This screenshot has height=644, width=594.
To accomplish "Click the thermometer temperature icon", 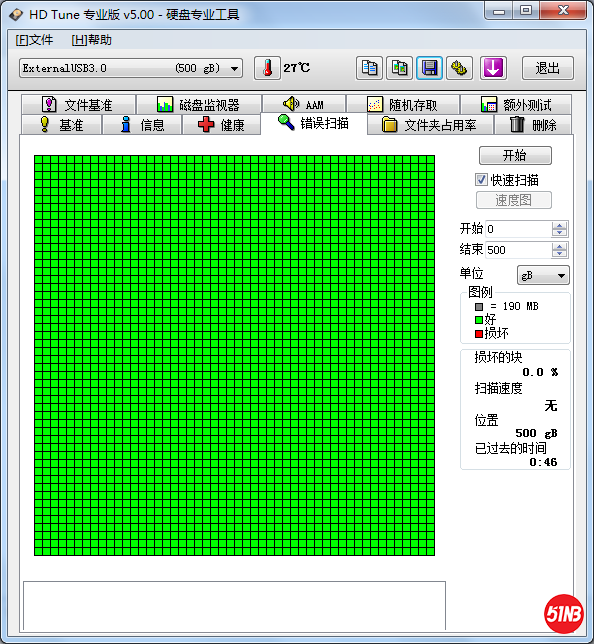I will click(267, 68).
